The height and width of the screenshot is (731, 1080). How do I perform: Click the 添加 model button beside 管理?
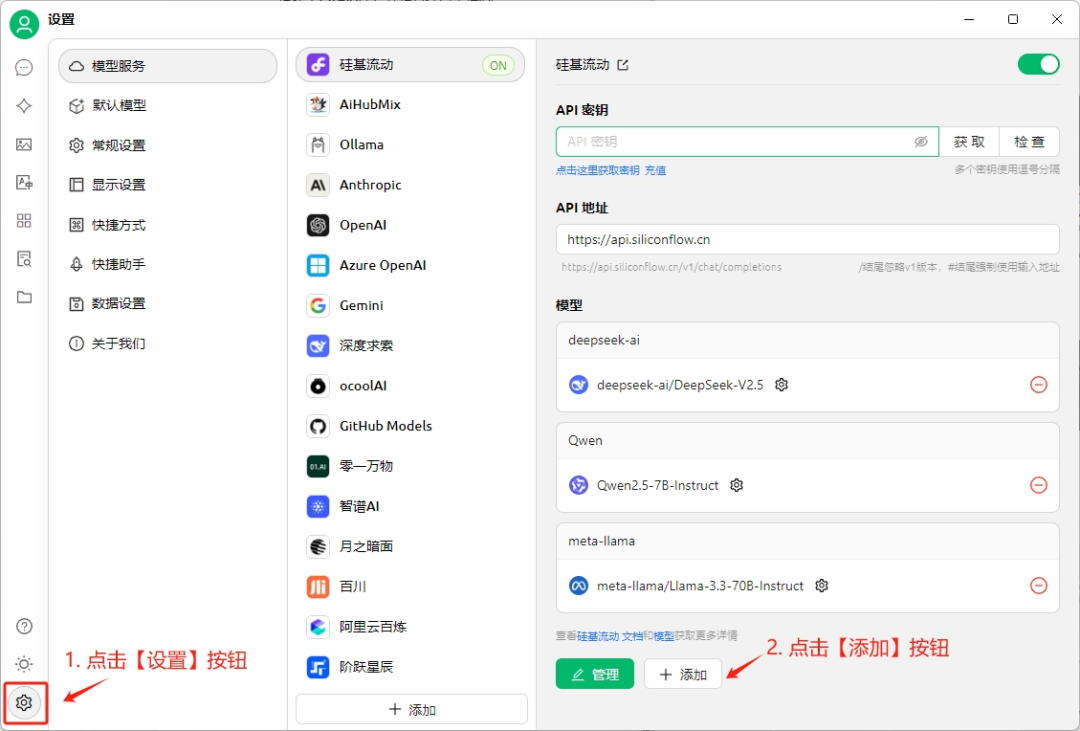point(683,674)
